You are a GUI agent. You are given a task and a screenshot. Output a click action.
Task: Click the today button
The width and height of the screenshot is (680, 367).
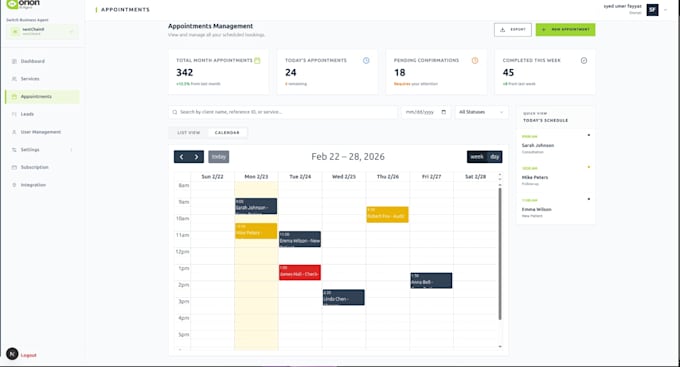click(219, 157)
